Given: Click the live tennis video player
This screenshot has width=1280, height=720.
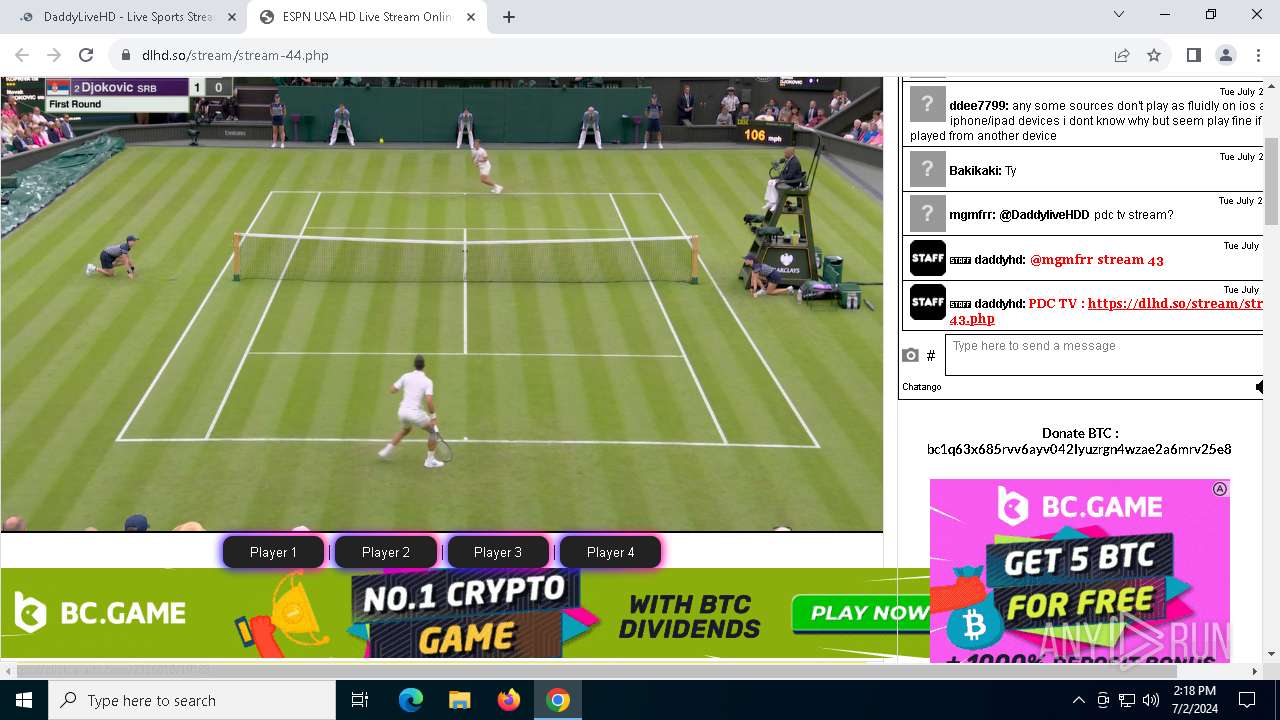Looking at the screenshot, I should coord(441,304).
